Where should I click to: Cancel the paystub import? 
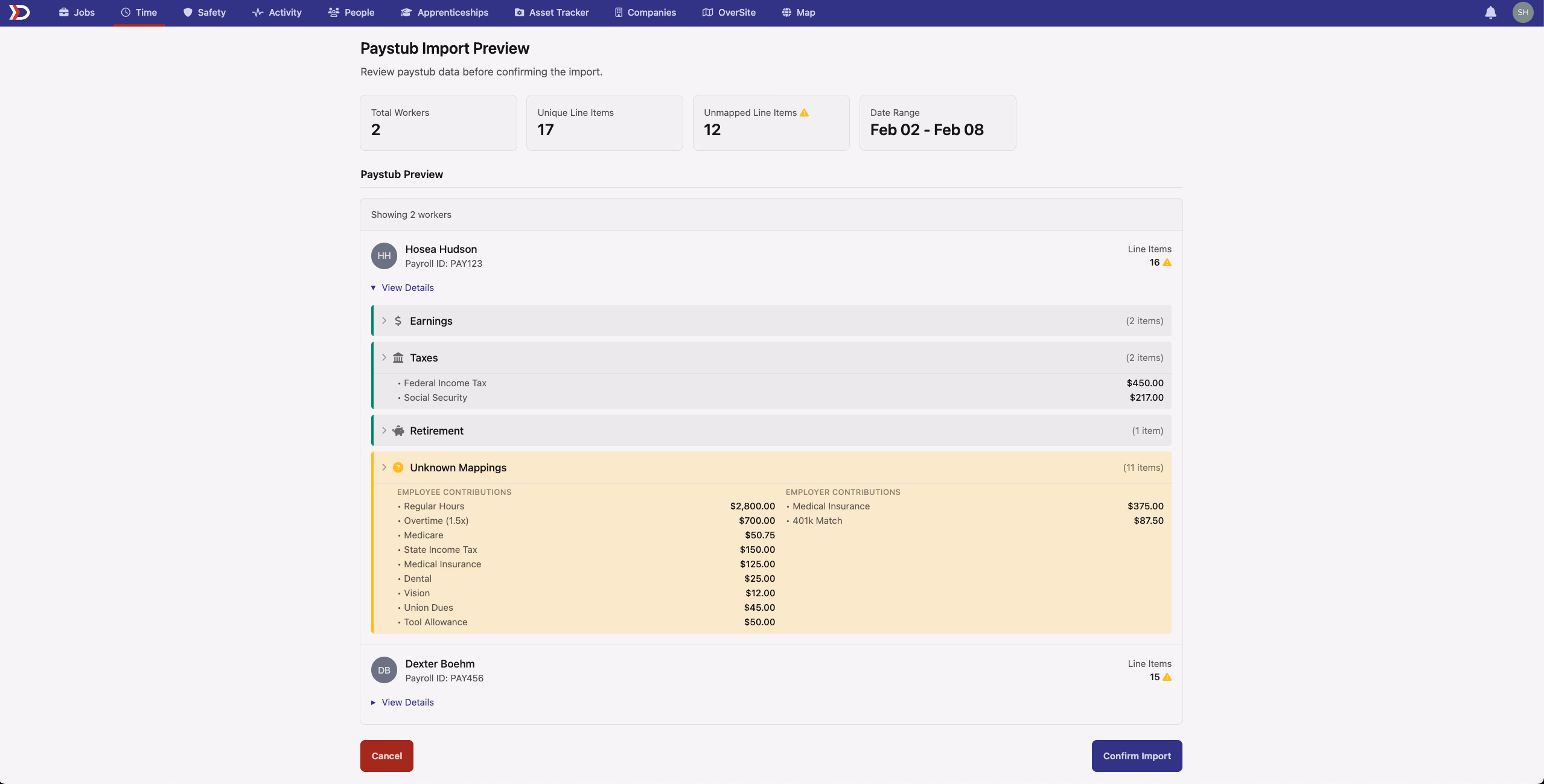(x=387, y=756)
